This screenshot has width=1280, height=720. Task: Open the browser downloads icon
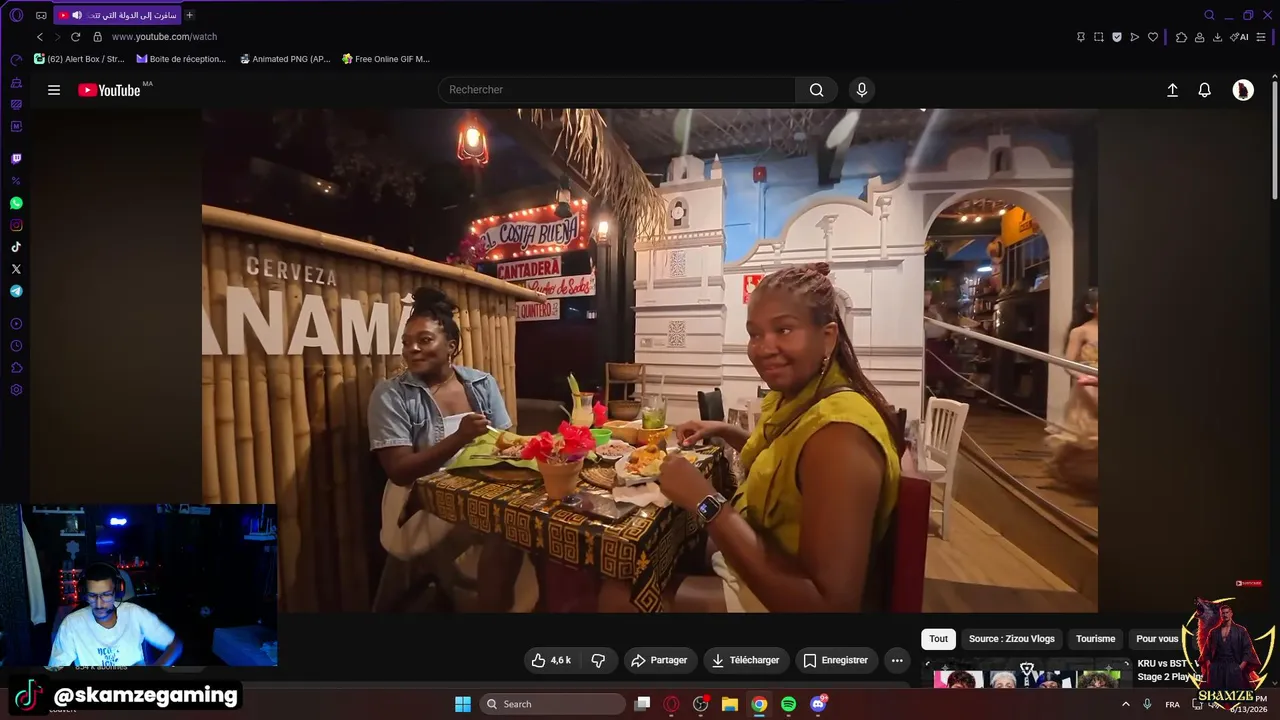tap(1217, 37)
